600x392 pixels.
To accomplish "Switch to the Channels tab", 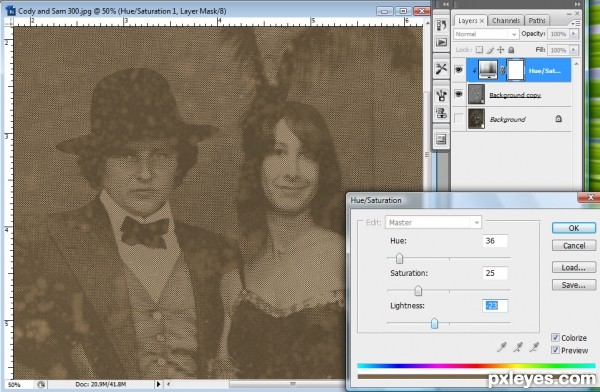I will tap(506, 21).
